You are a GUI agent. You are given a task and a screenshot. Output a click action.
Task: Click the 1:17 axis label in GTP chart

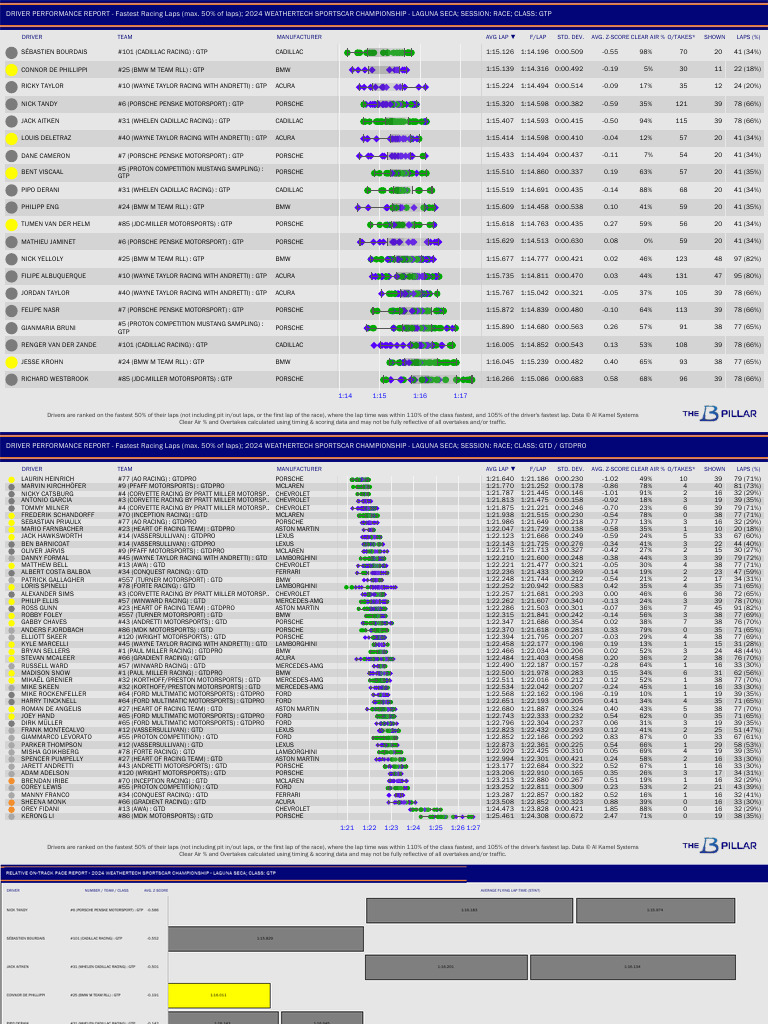[460, 396]
